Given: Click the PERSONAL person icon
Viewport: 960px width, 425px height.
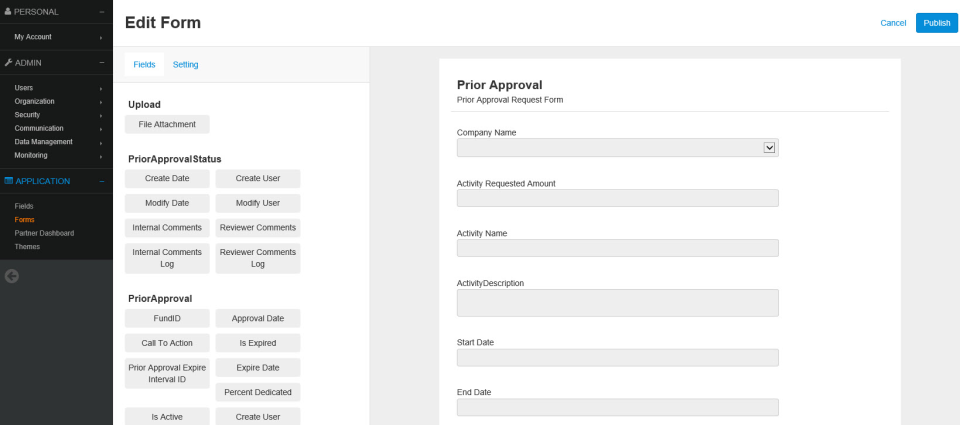Looking at the screenshot, I should [8, 11].
